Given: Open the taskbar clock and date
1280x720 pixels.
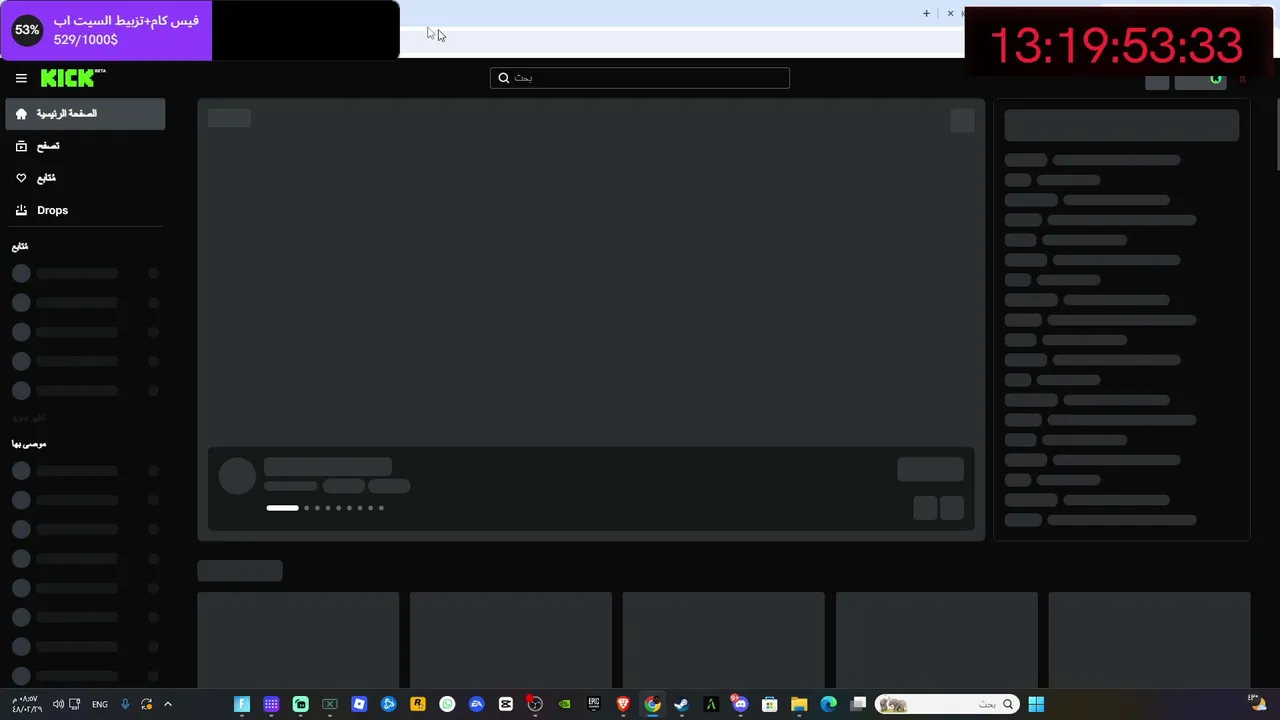Looking at the screenshot, I should point(26,704).
